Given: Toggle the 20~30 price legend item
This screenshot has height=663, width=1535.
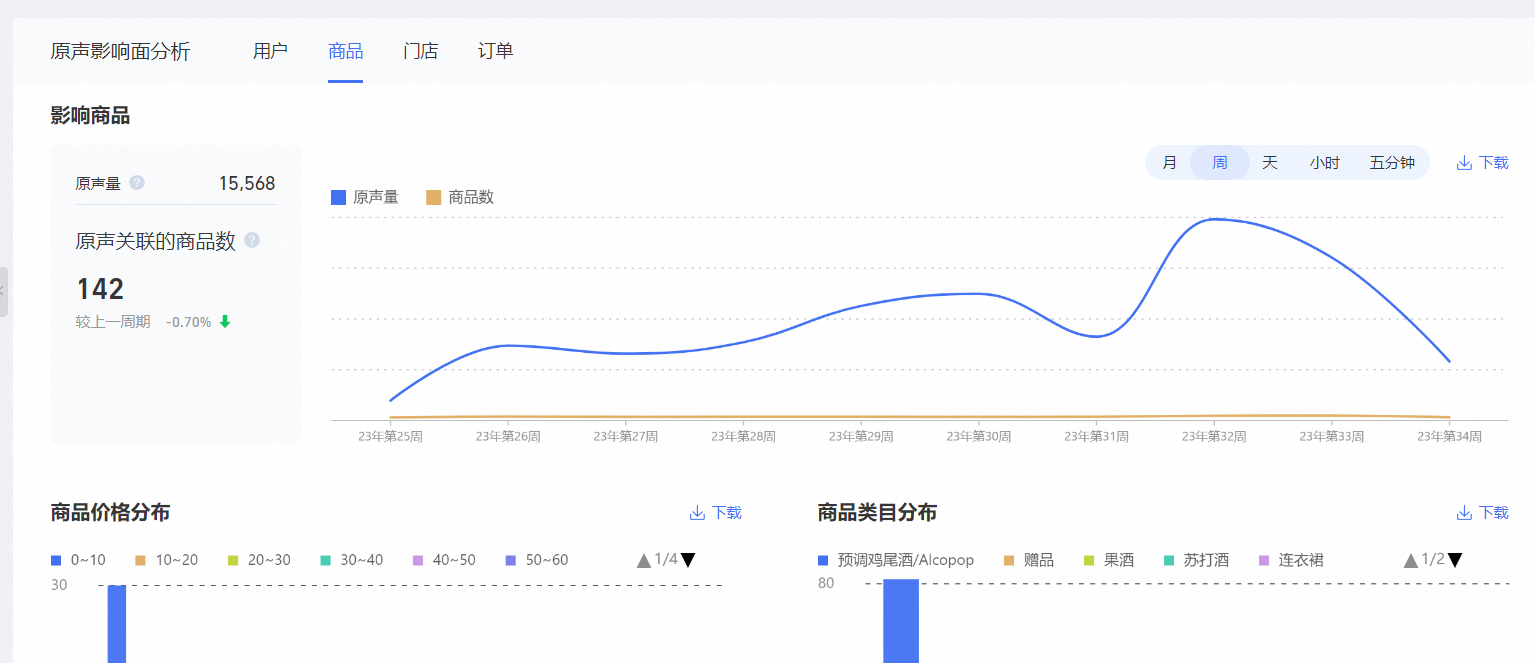Looking at the screenshot, I should pos(259,560).
